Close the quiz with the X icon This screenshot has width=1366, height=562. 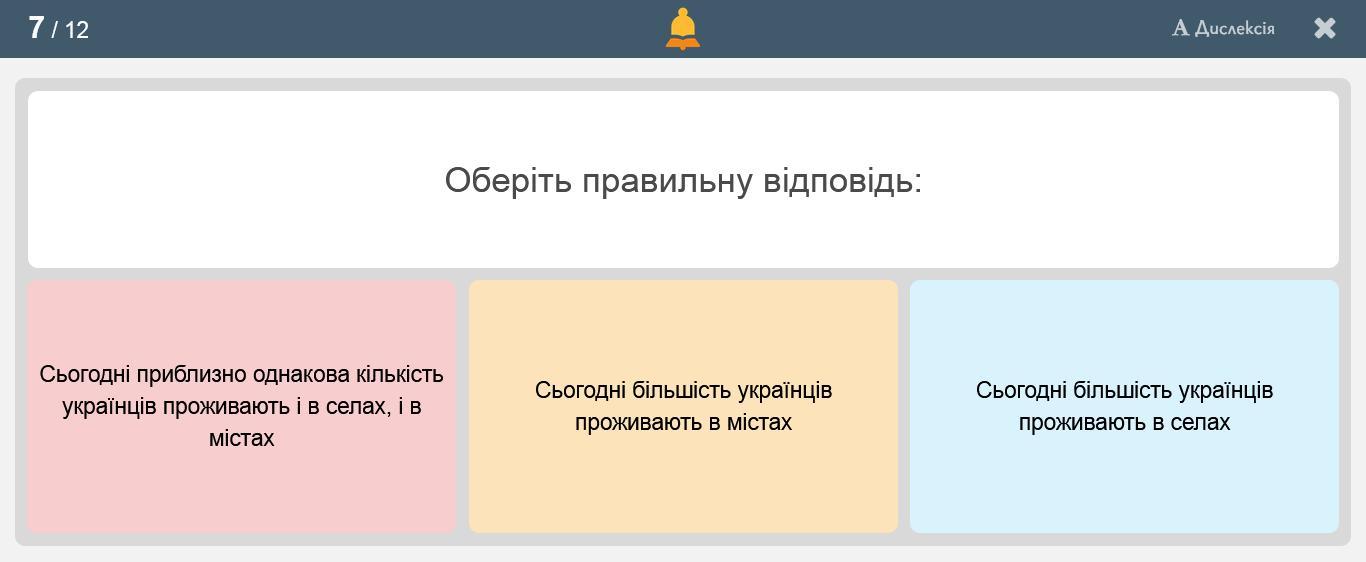pos(1325,28)
